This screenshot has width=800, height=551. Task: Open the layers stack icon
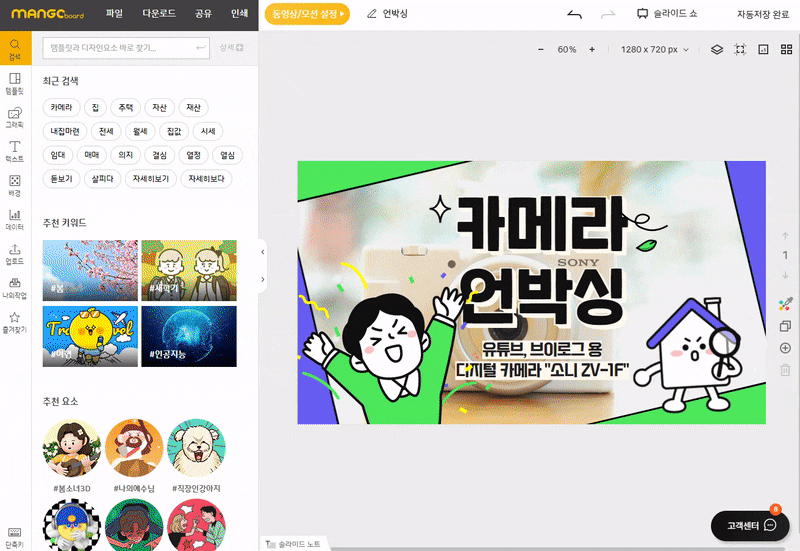(x=717, y=49)
